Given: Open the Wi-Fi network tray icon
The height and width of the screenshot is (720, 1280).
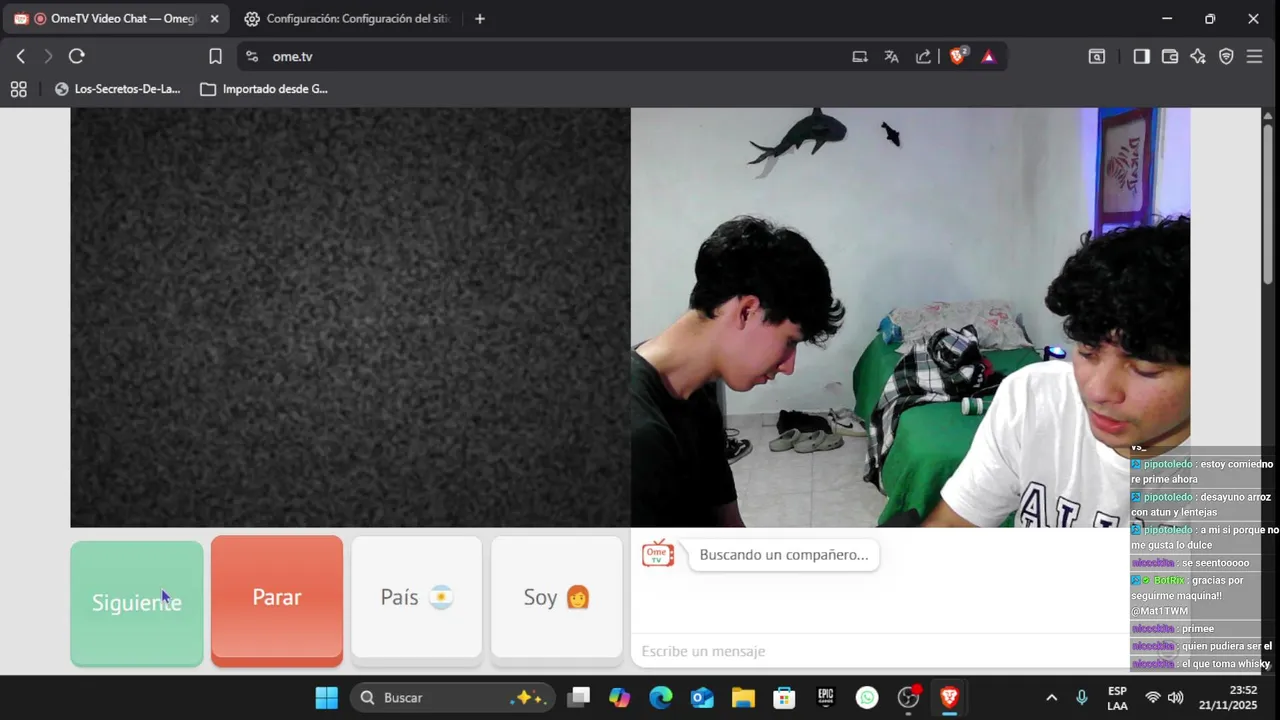Looking at the screenshot, I should pos(1153,698).
